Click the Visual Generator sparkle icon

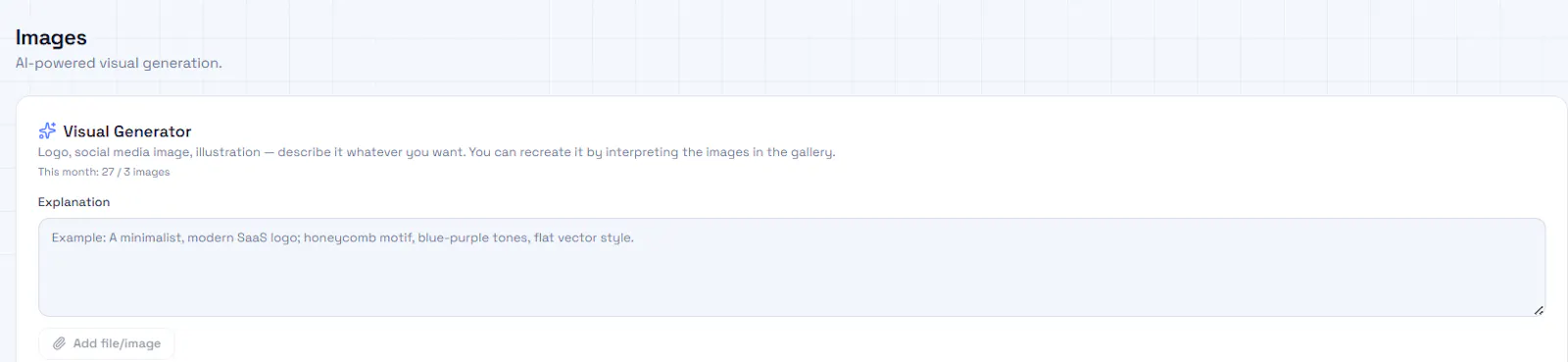tap(47, 131)
